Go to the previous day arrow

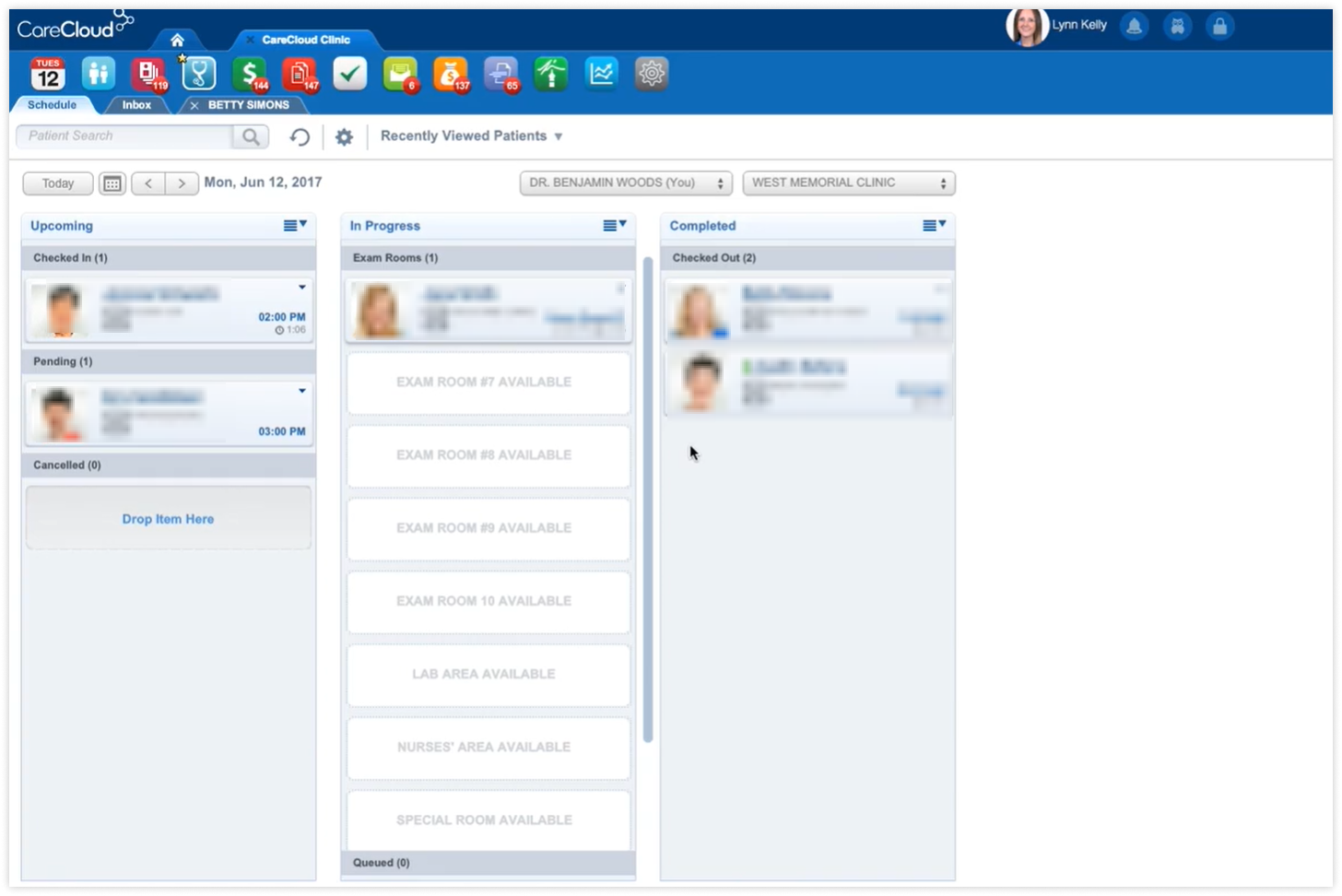point(148,183)
